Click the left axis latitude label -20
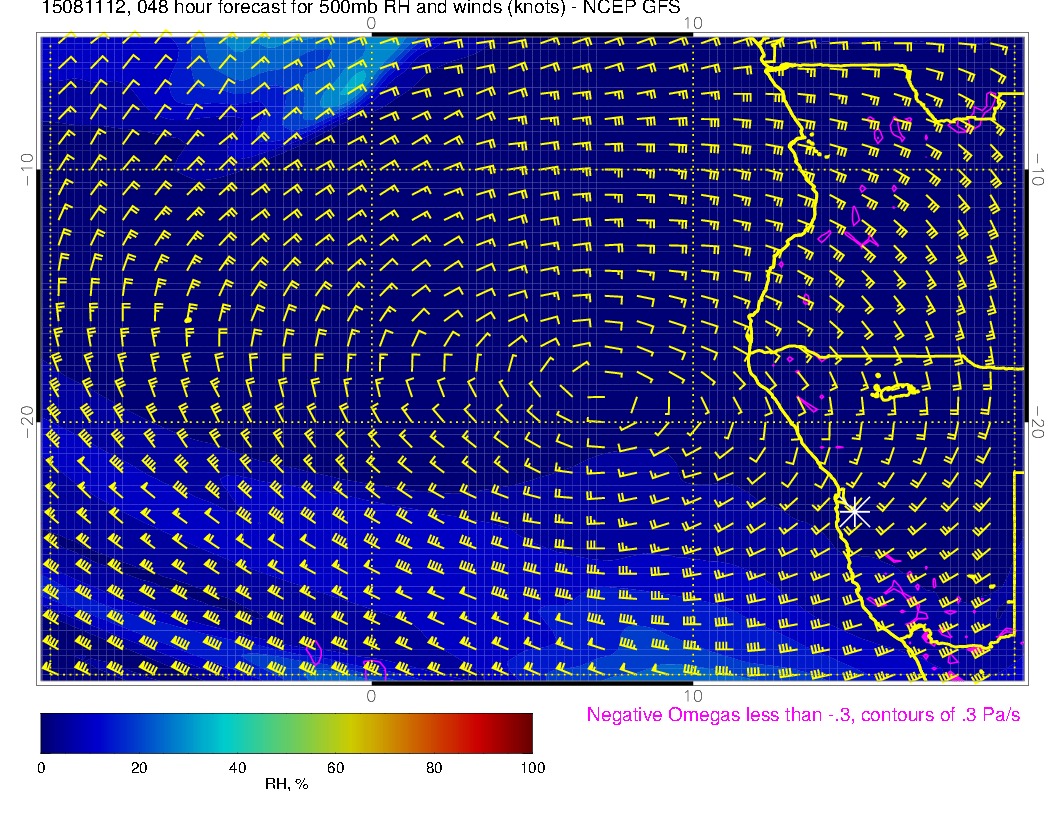The height and width of the screenshot is (816, 1056). [x=27, y=422]
